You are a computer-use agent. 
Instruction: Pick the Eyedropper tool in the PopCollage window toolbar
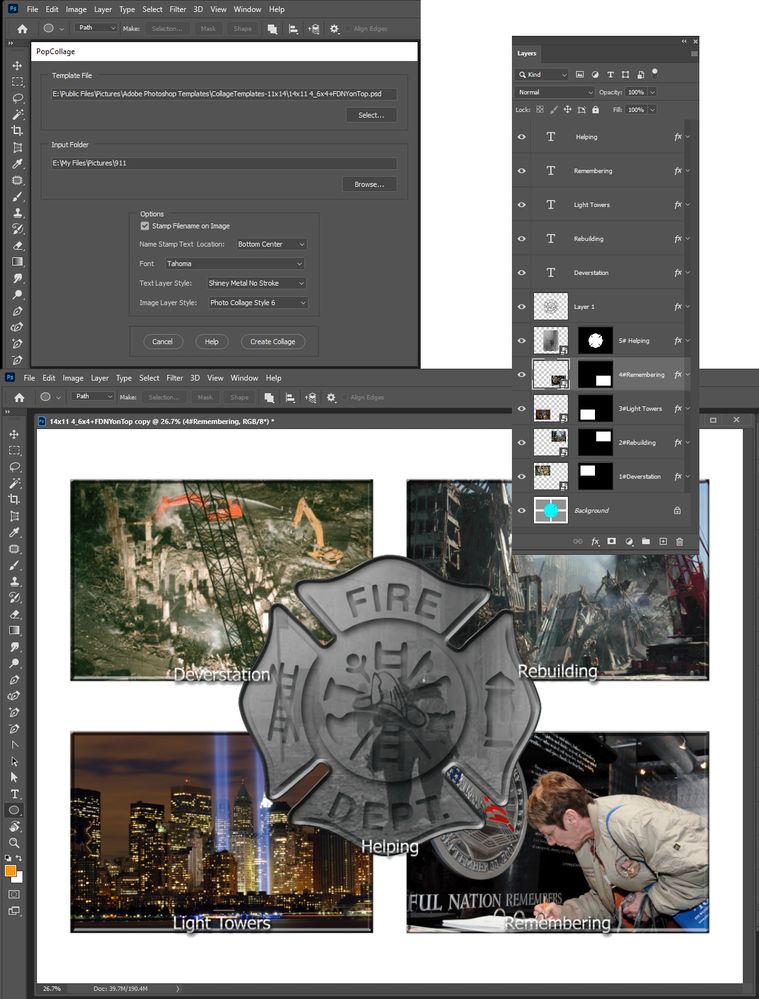pos(17,164)
